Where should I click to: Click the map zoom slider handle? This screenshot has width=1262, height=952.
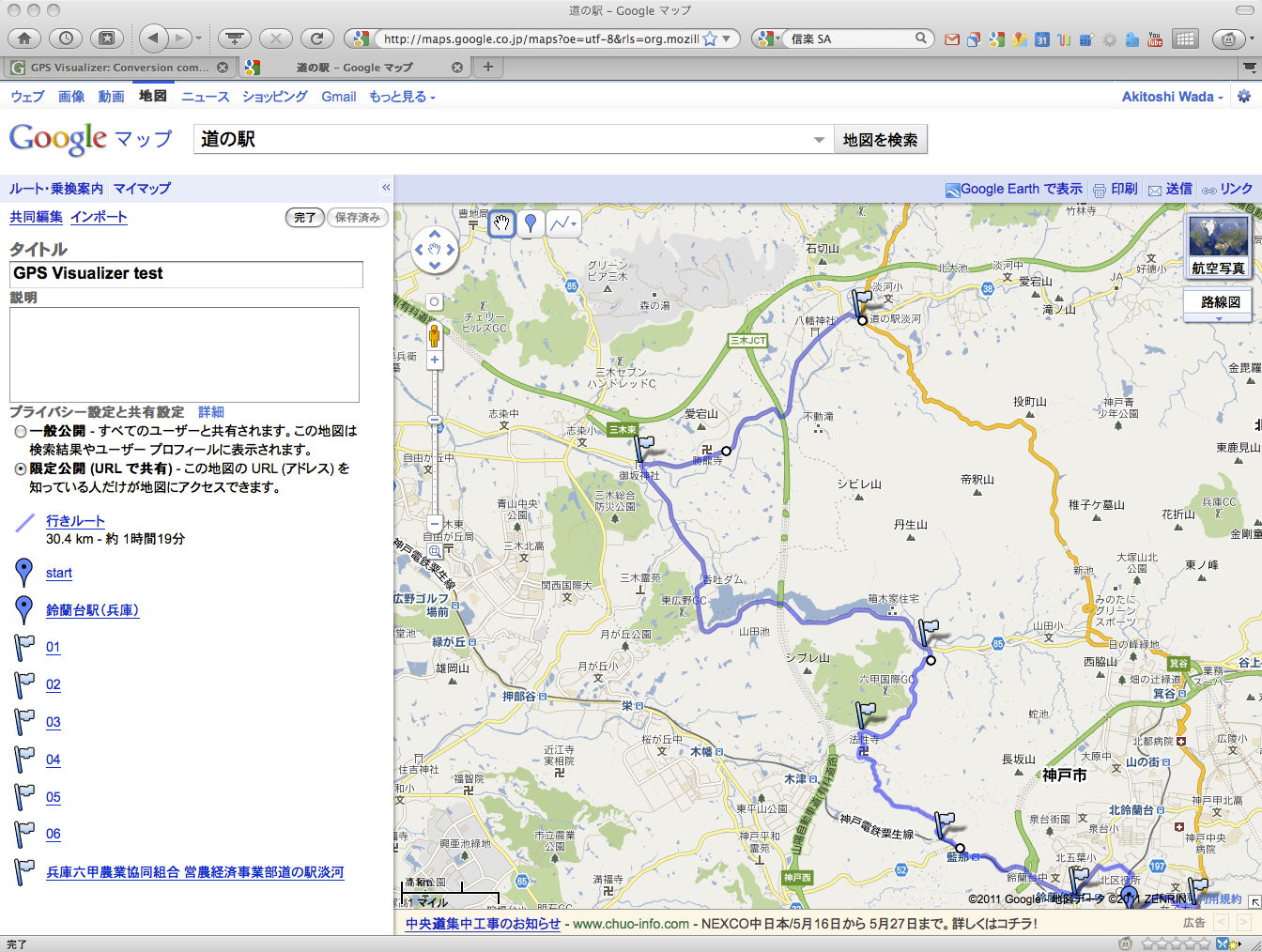coord(435,420)
